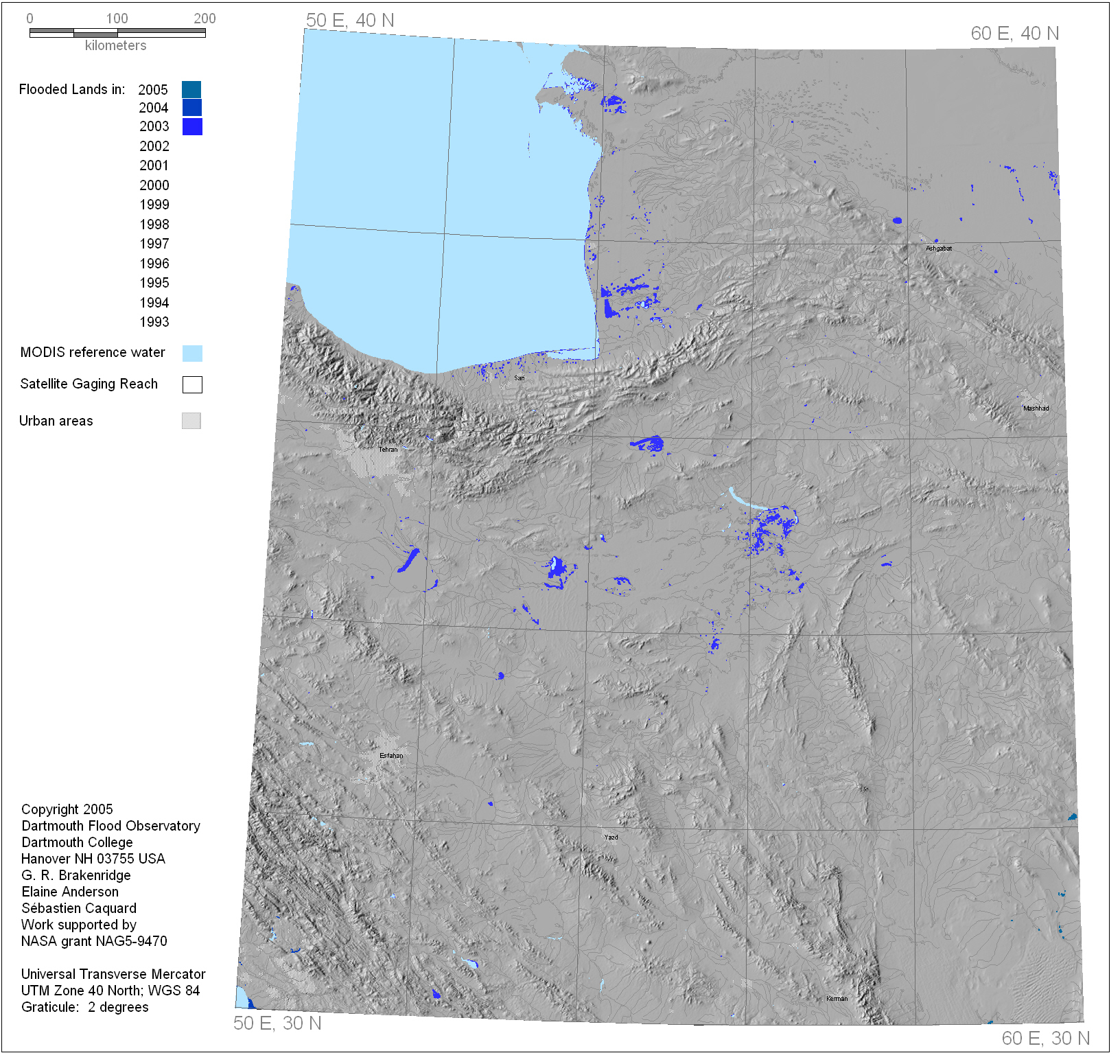The image size is (1120, 1064).
Task: Click the Tehran city label on map
Action: coord(388,450)
